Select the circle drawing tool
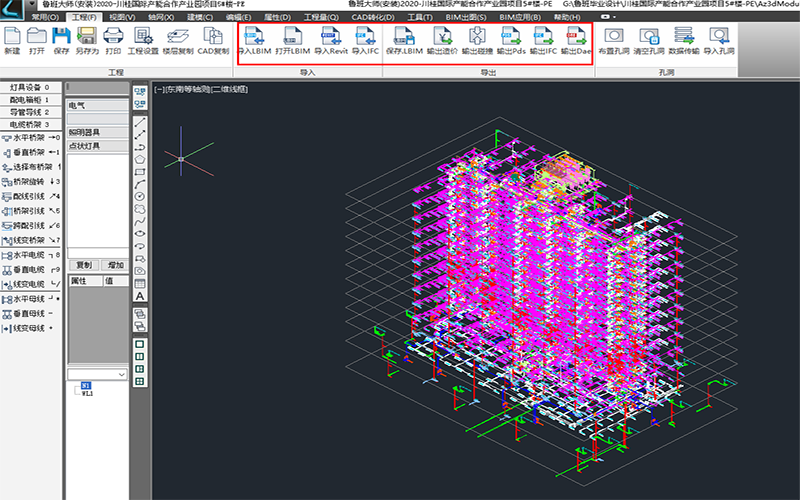Screen dimensions: 800x500 (x=140, y=196)
